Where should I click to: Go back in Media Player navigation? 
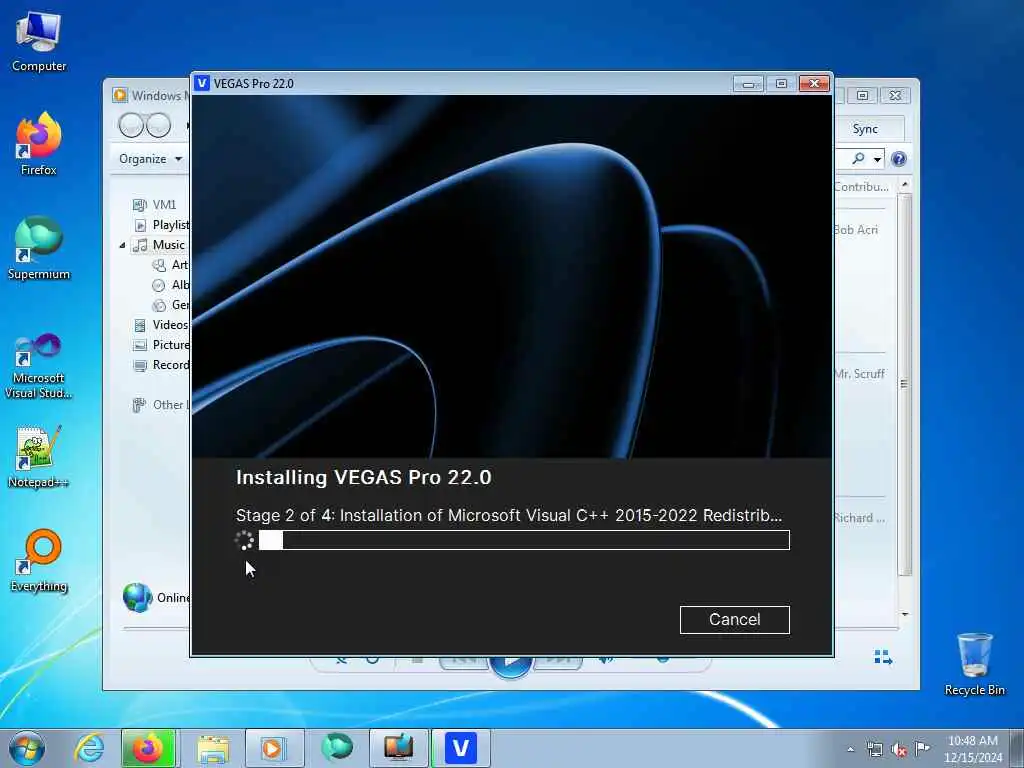tap(131, 125)
